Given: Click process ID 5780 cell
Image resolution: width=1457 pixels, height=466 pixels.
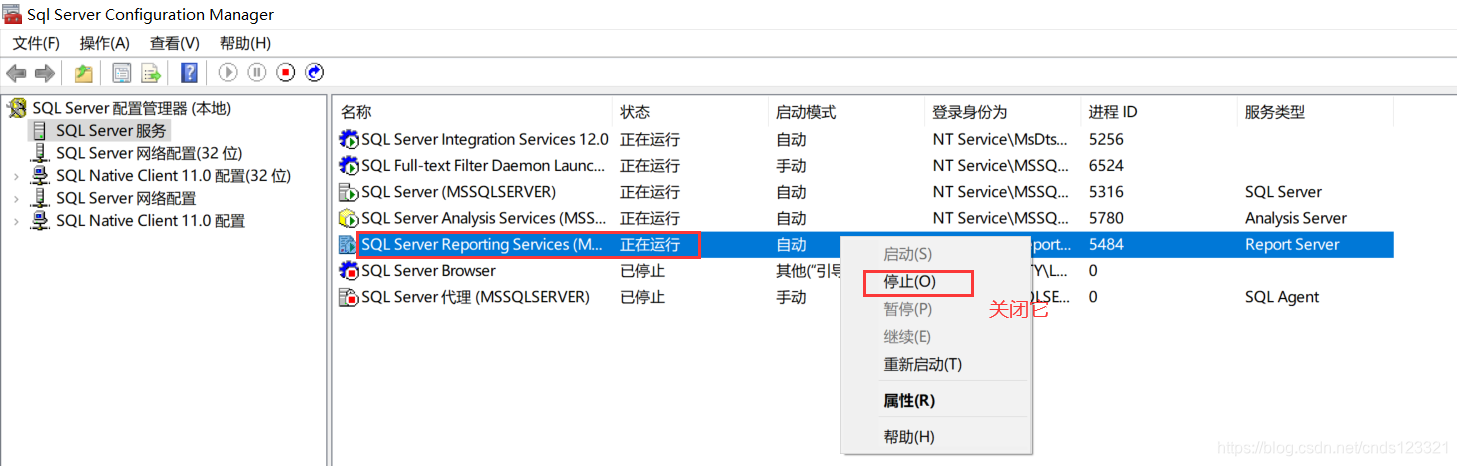Looking at the screenshot, I should (1106, 218).
